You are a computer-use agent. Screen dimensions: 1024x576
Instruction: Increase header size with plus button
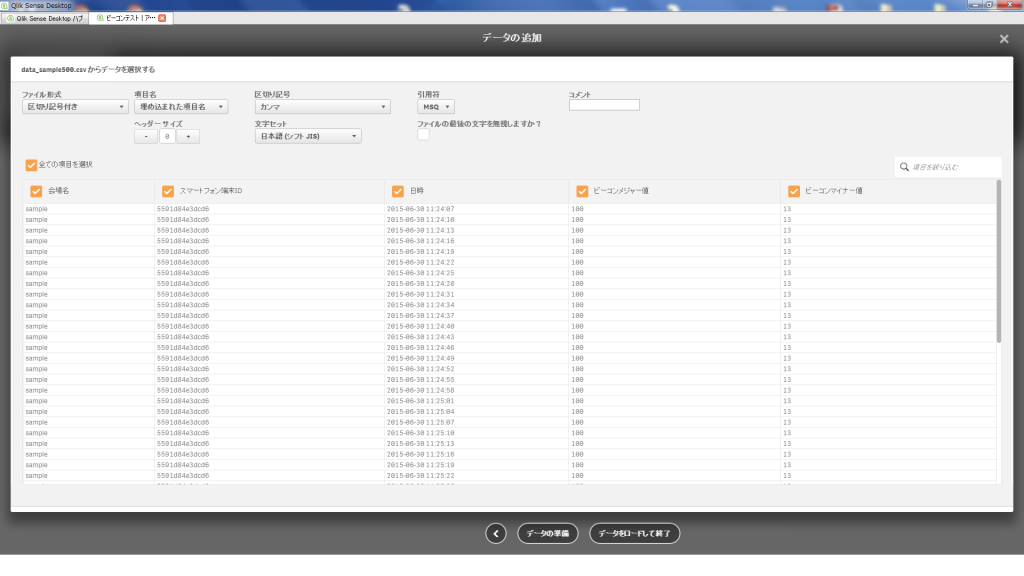click(x=188, y=136)
